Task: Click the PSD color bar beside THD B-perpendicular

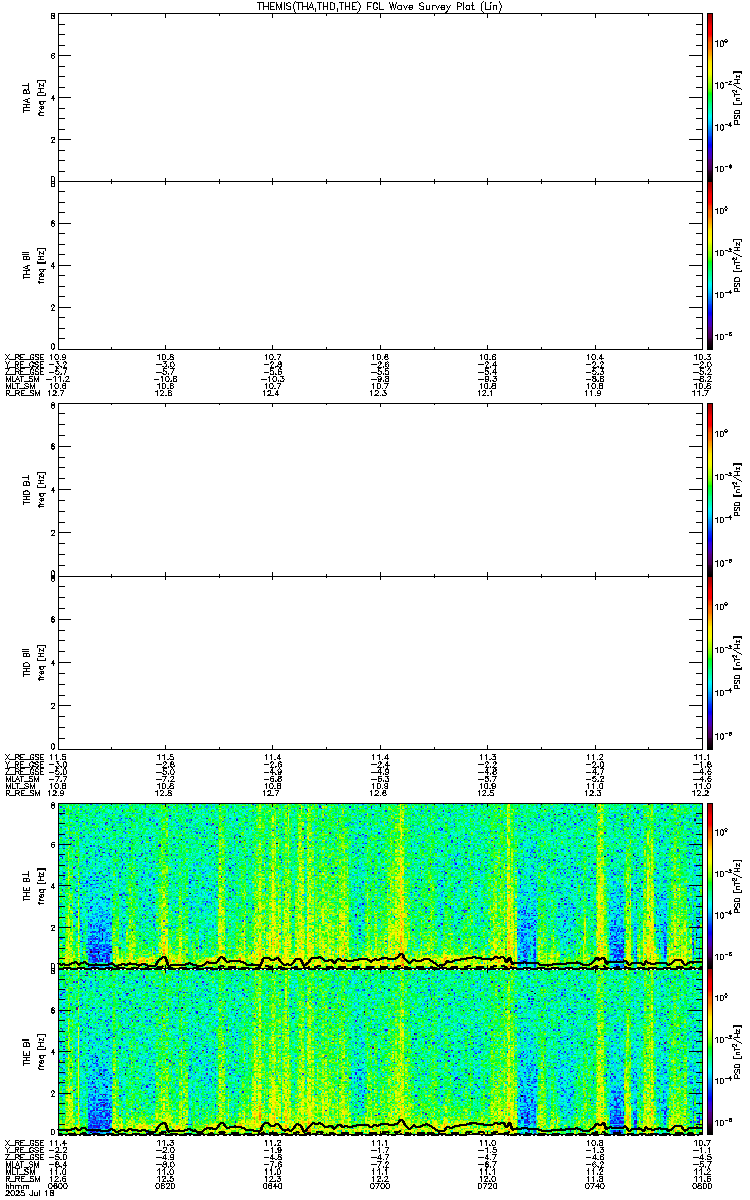Action: tap(710, 491)
